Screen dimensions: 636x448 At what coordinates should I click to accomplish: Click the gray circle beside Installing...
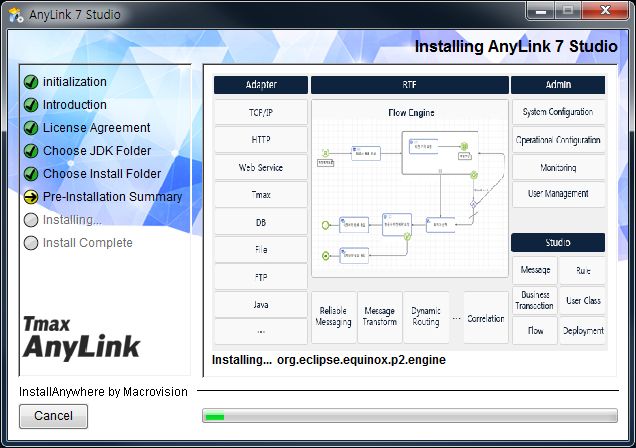pos(31,220)
